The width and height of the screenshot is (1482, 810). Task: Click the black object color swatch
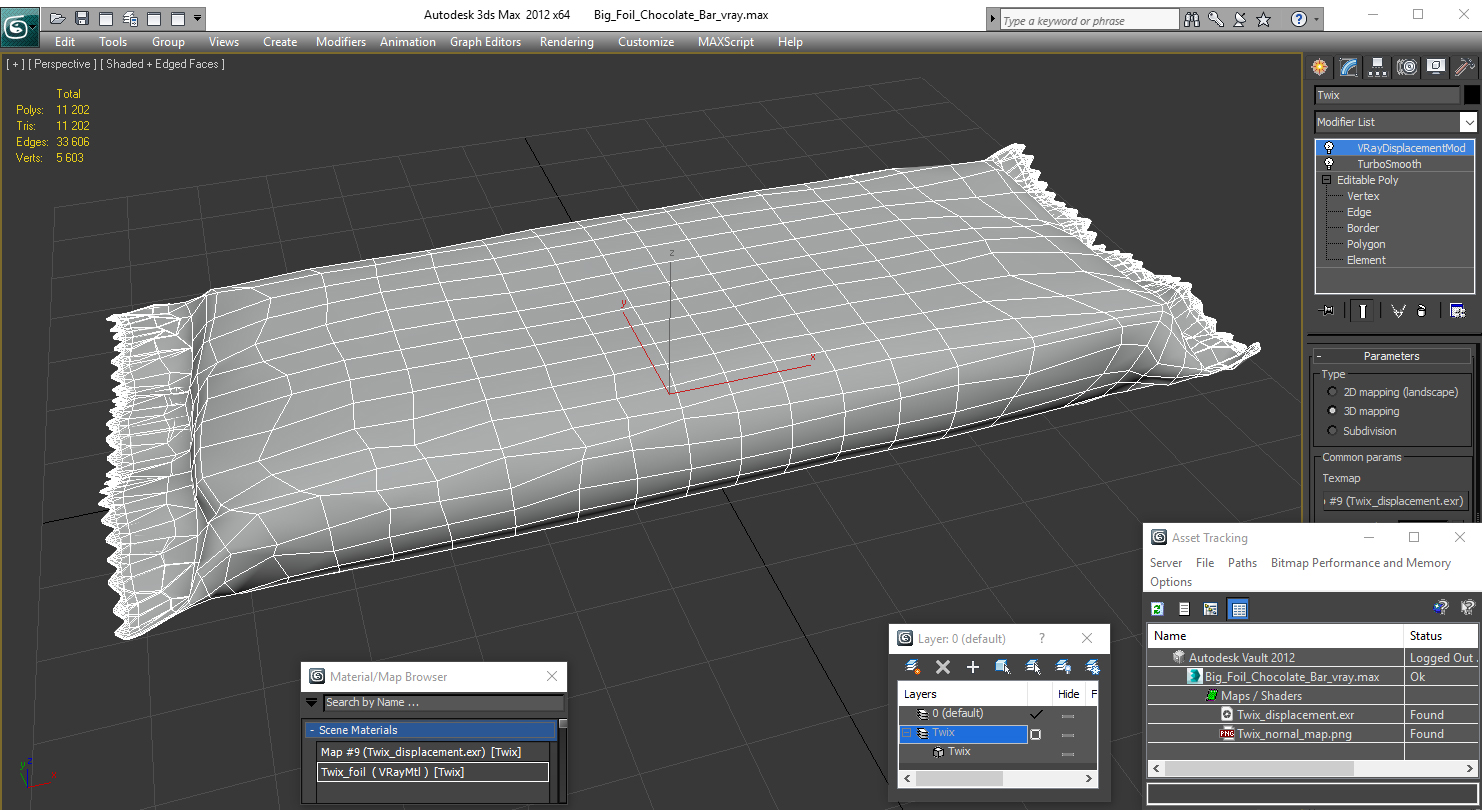point(1471,95)
